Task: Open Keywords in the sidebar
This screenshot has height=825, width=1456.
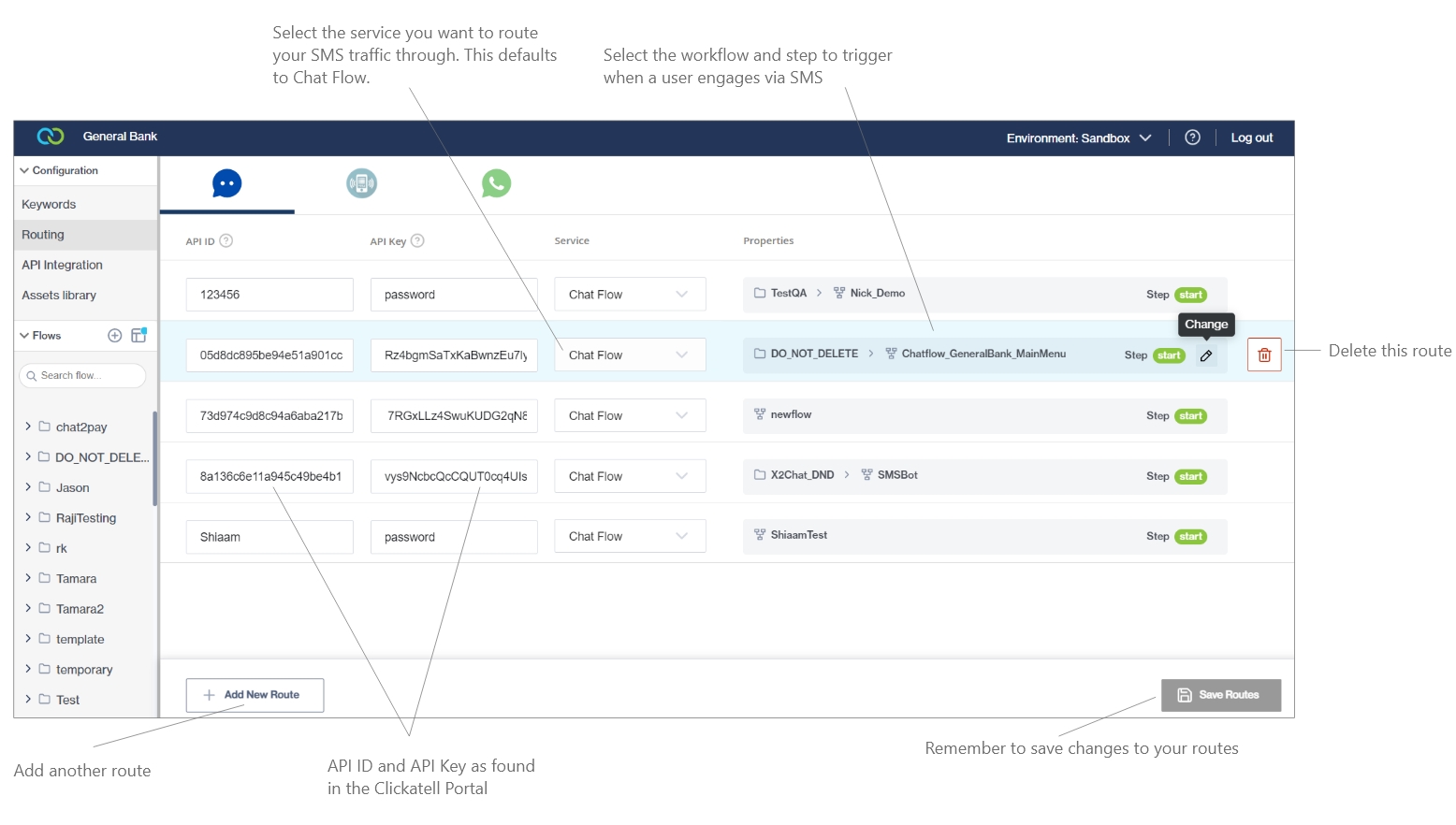Action: tap(49, 205)
